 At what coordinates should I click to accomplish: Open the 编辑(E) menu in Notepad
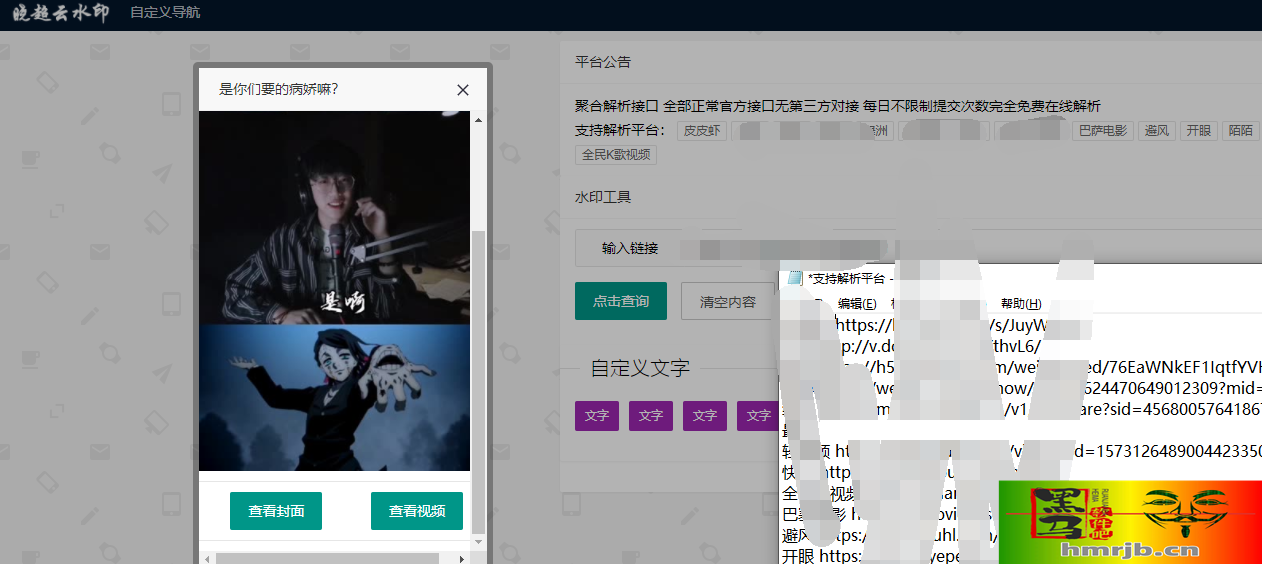[x=857, y=304]
